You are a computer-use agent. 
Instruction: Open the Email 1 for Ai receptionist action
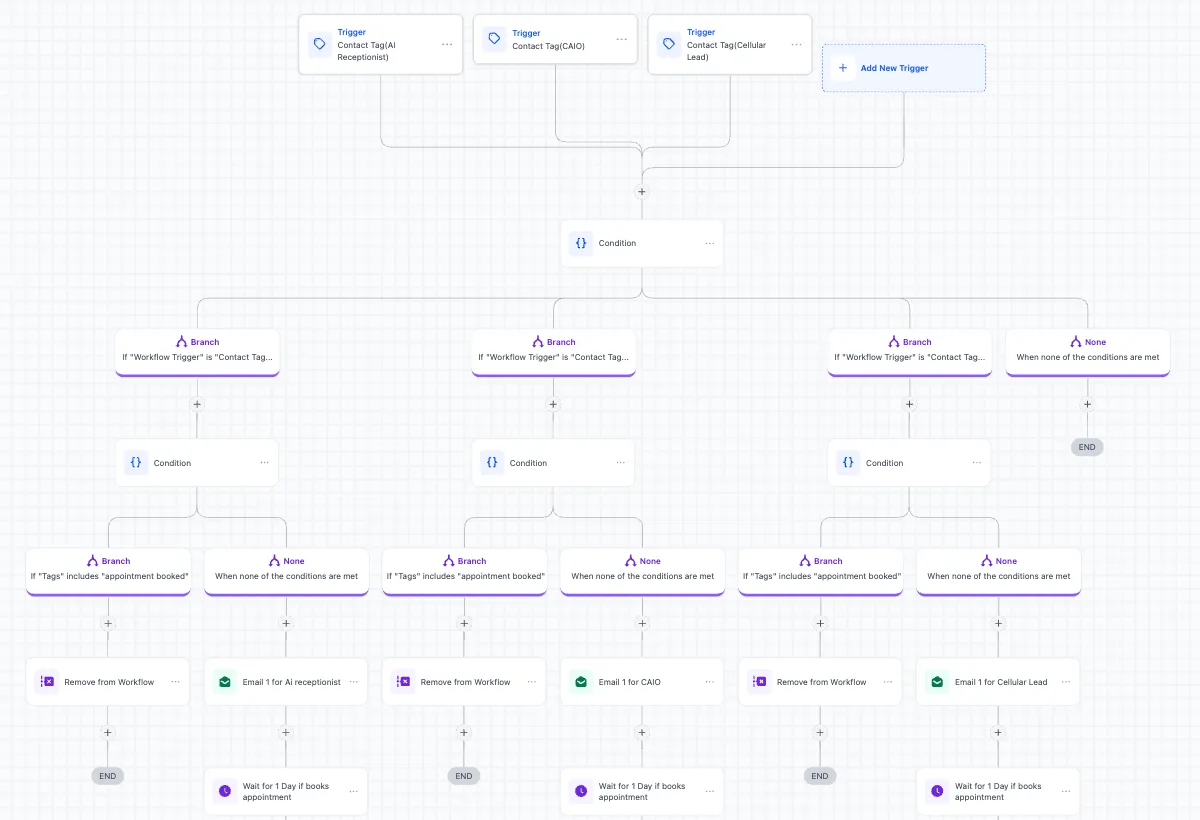(x=286, y=682)
